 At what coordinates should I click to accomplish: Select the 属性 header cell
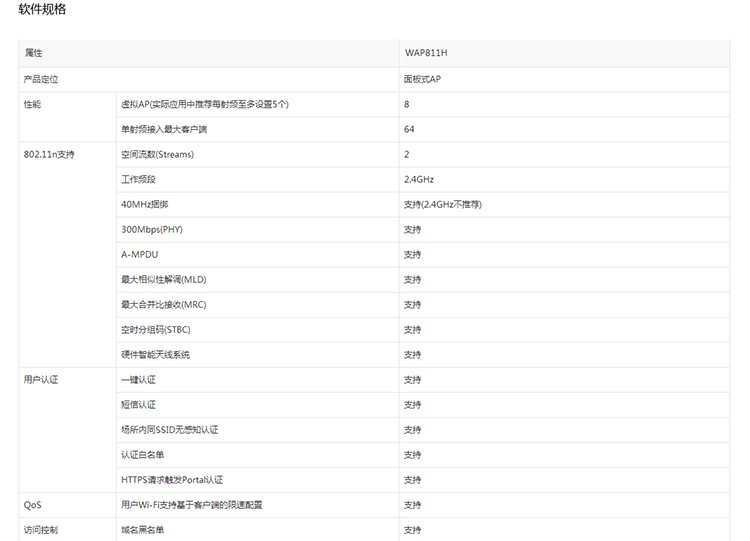[209, 53]
